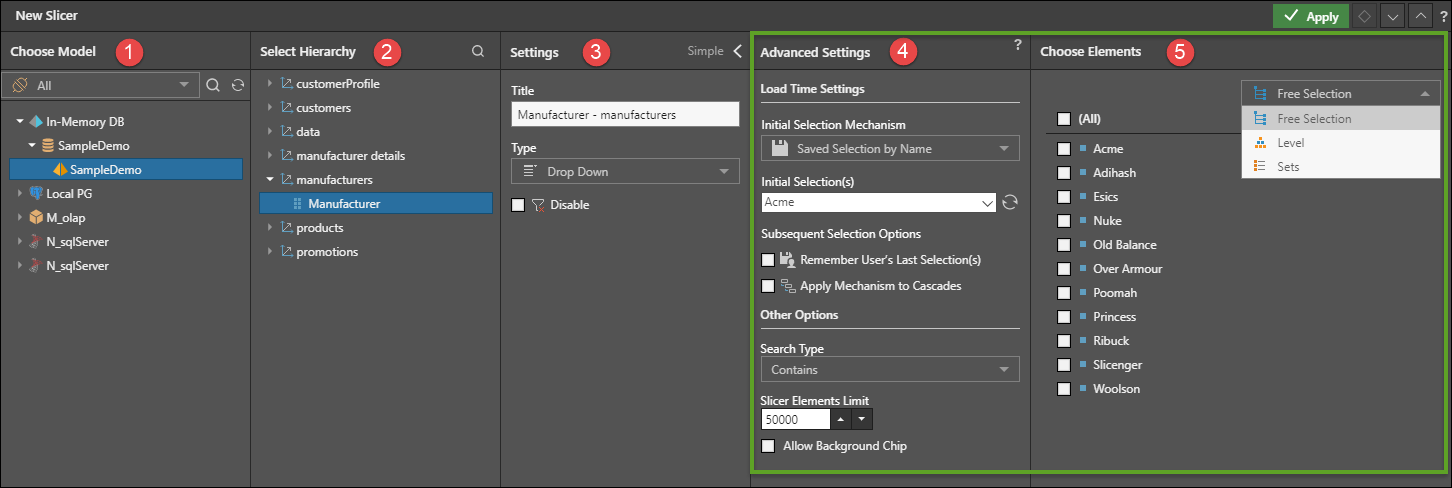Viewport: 1452px width, 488px height.
Task: Enable Remember User's Last Selection(s) checkbox
Action: pos(768,260)
